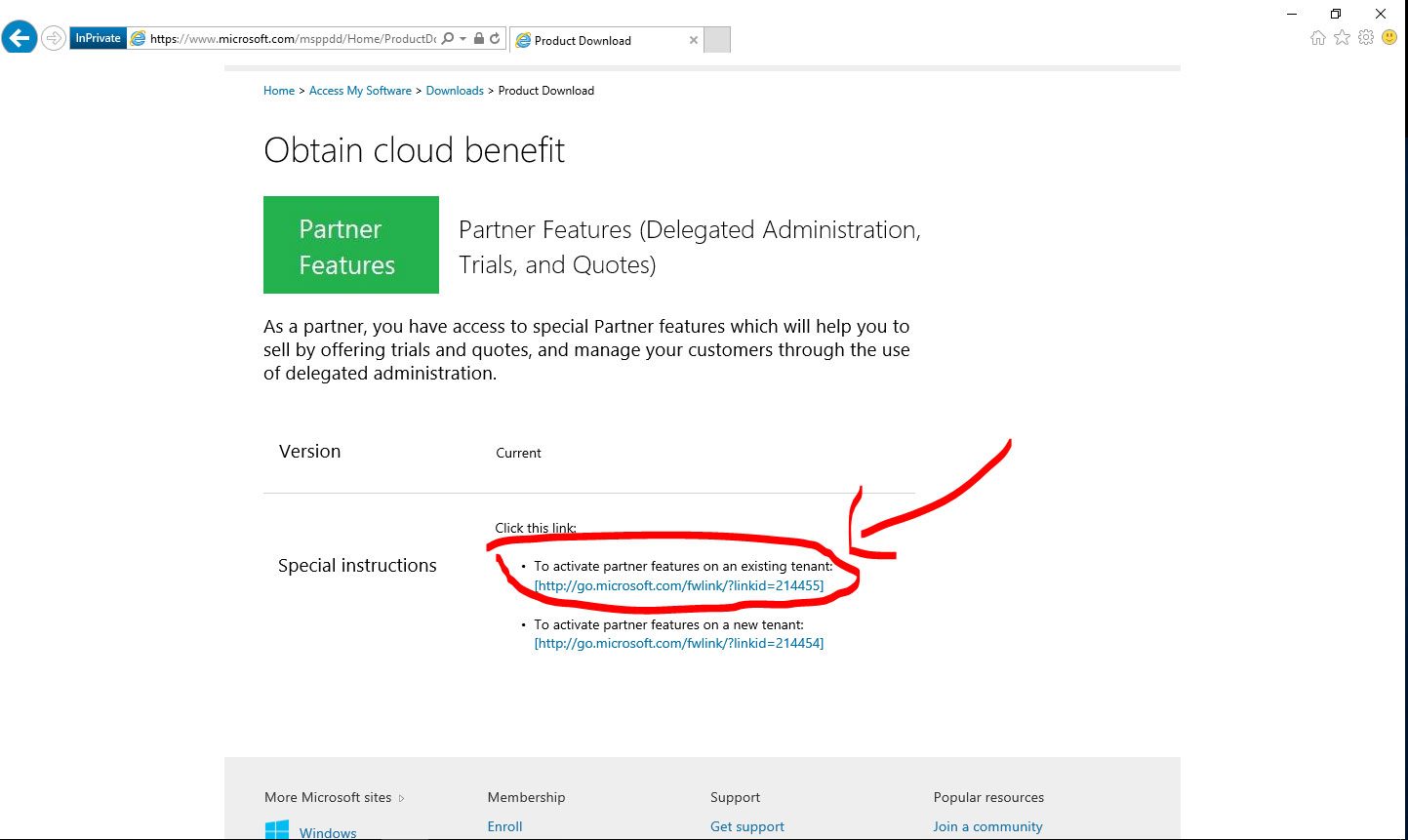Click the Enroll link under Membership
This screenshot has width=1408, height=840.
pos(505,826)
